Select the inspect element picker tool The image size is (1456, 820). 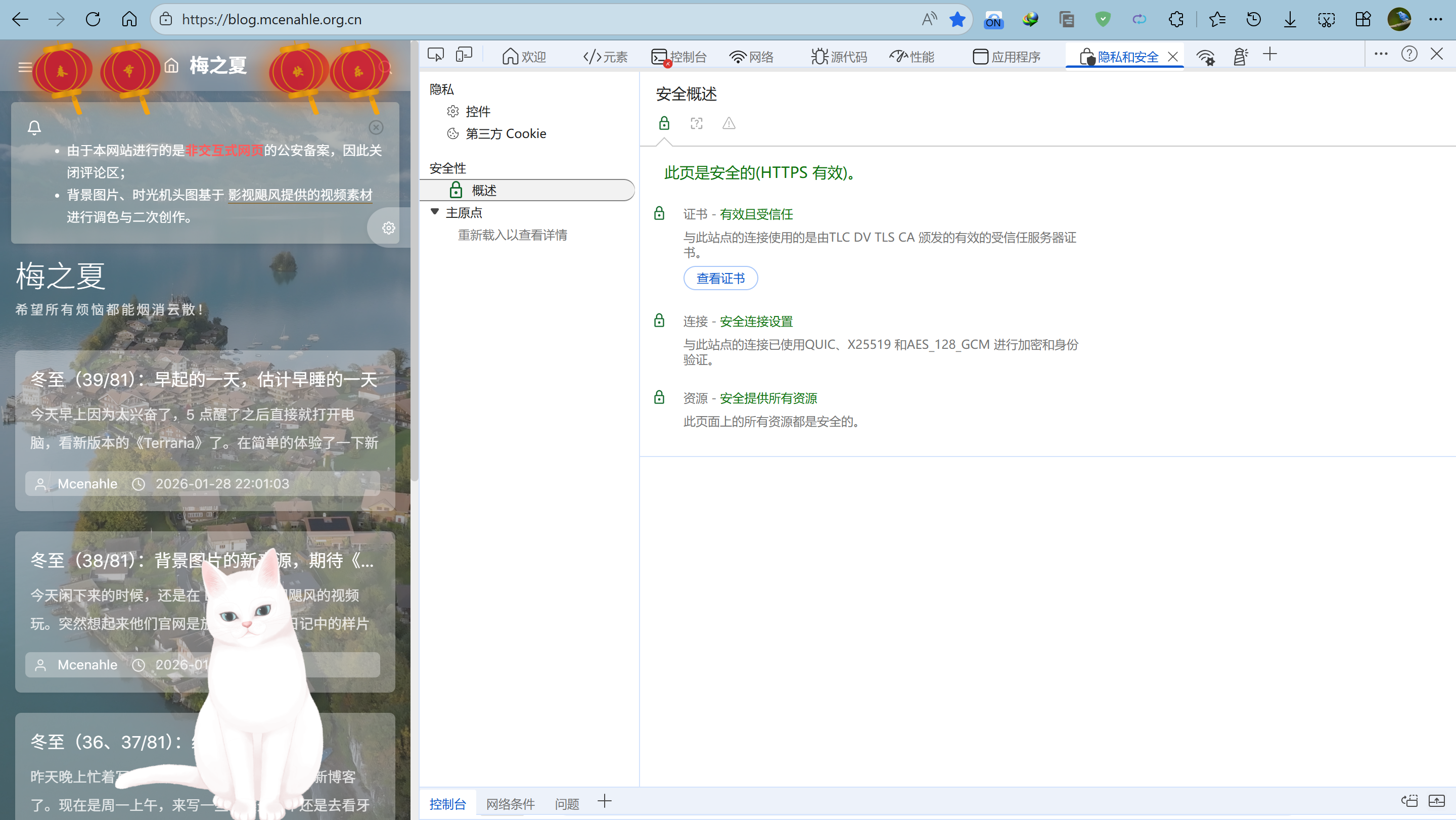click(x=435, y=54)
